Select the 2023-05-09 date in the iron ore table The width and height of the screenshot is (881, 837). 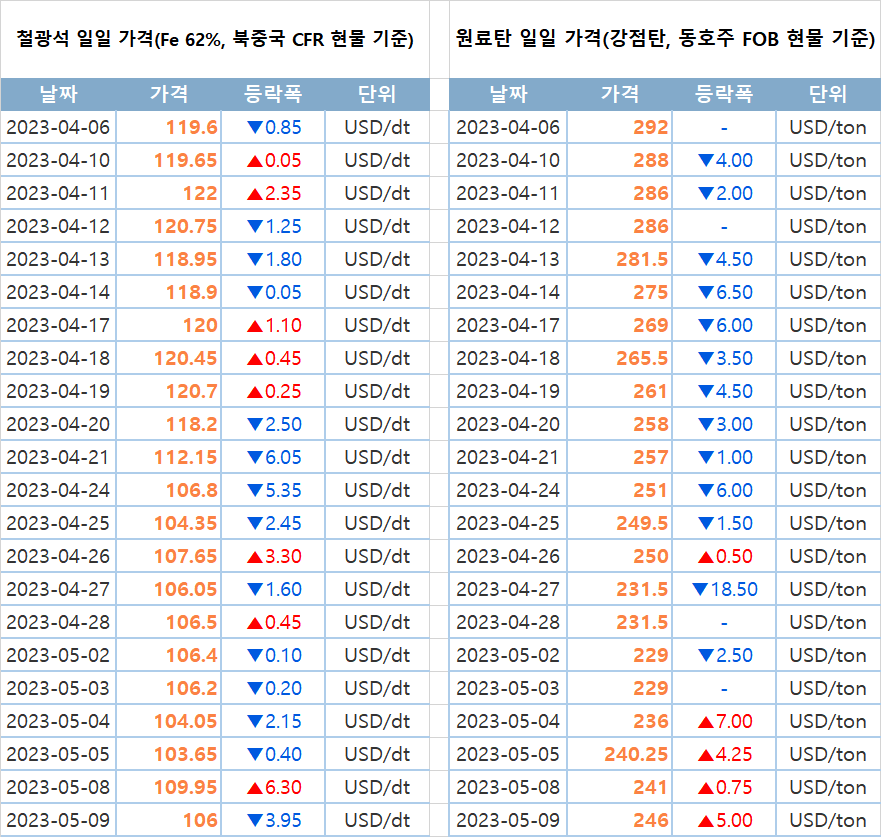[x=58, y=820]
